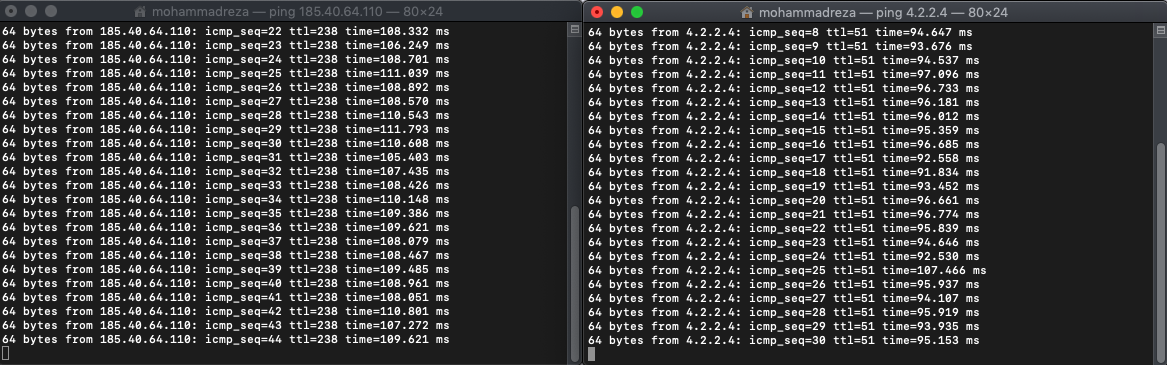Click the line with icmp_seq=35 time=109.386 ms

pyautogui.click(x=226, y=214)
